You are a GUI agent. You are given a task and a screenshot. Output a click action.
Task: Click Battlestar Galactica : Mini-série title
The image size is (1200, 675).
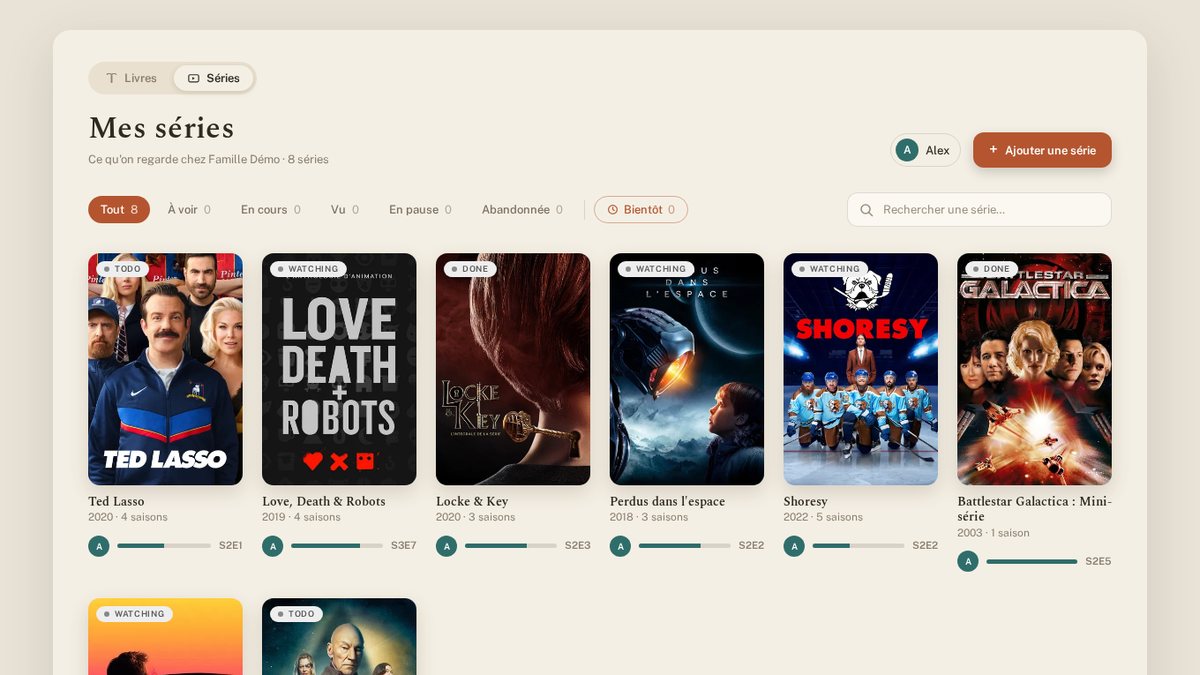coord(1035,509)
